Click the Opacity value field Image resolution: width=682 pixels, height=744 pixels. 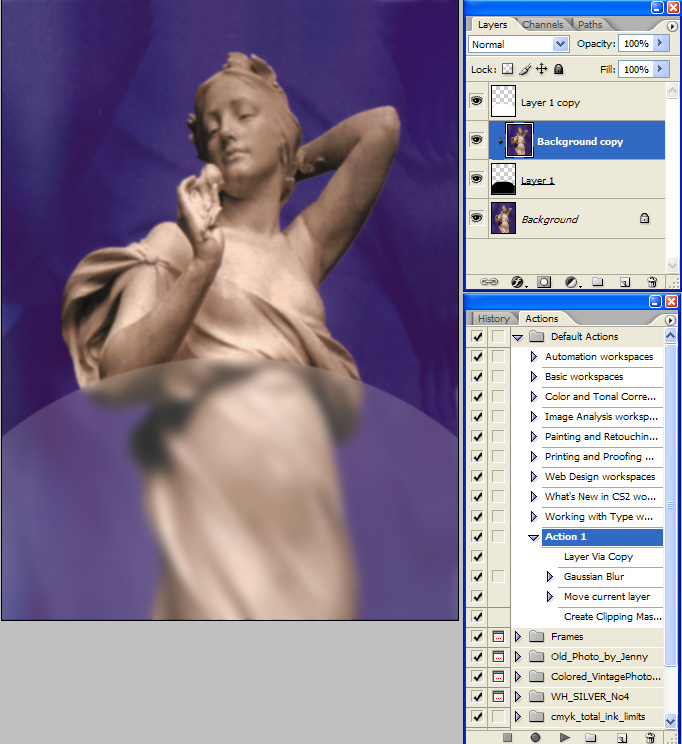point(636,43)
